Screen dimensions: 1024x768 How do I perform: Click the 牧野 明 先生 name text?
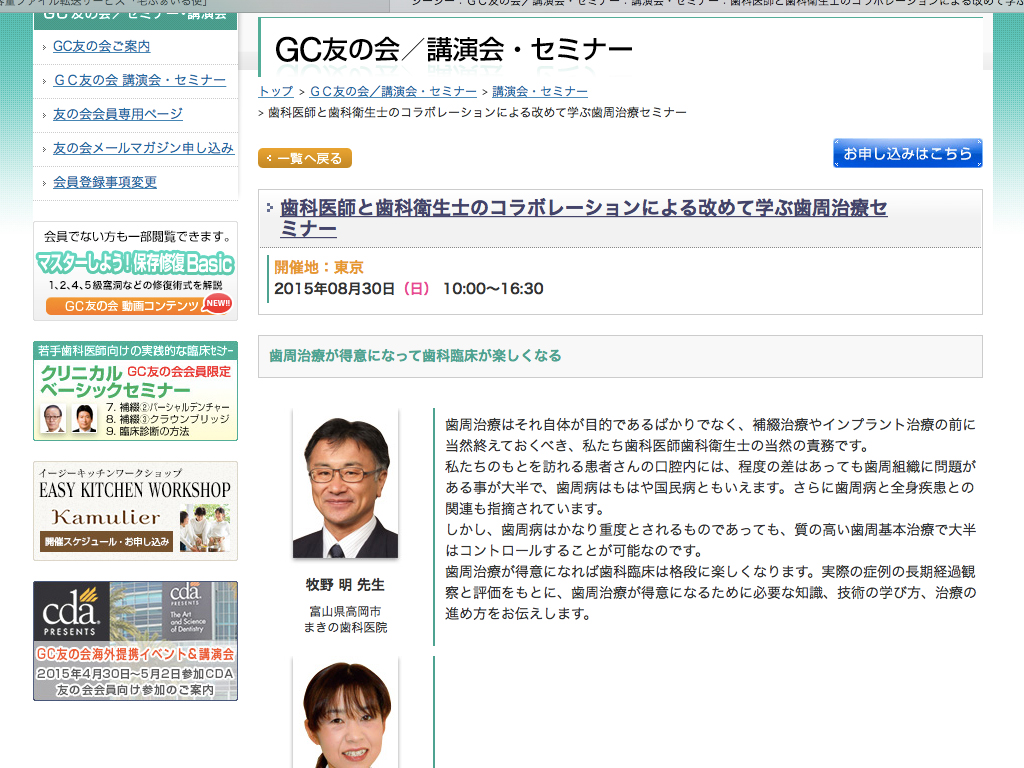click(x=345, y=584)
